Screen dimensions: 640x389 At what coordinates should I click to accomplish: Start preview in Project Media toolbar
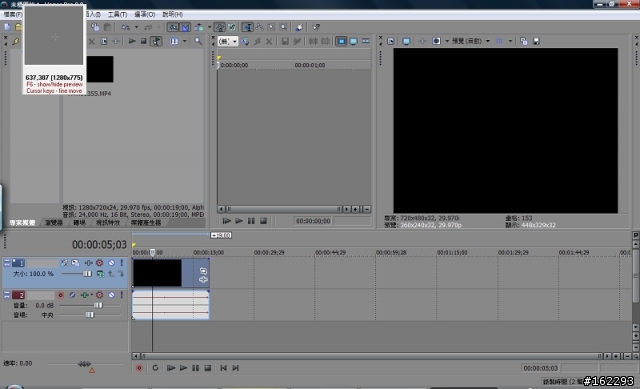132,41
